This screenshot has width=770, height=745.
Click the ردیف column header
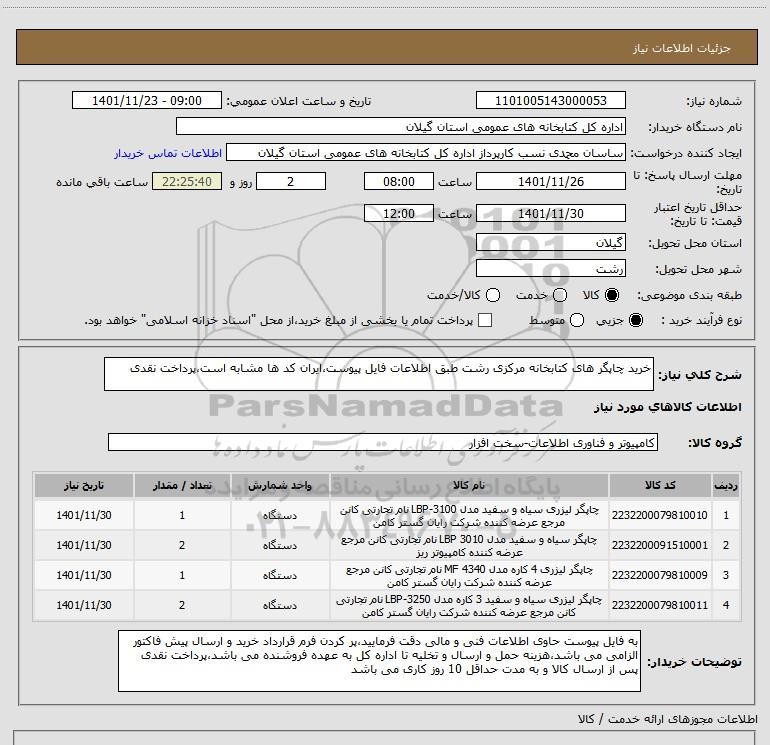(726, 485)
